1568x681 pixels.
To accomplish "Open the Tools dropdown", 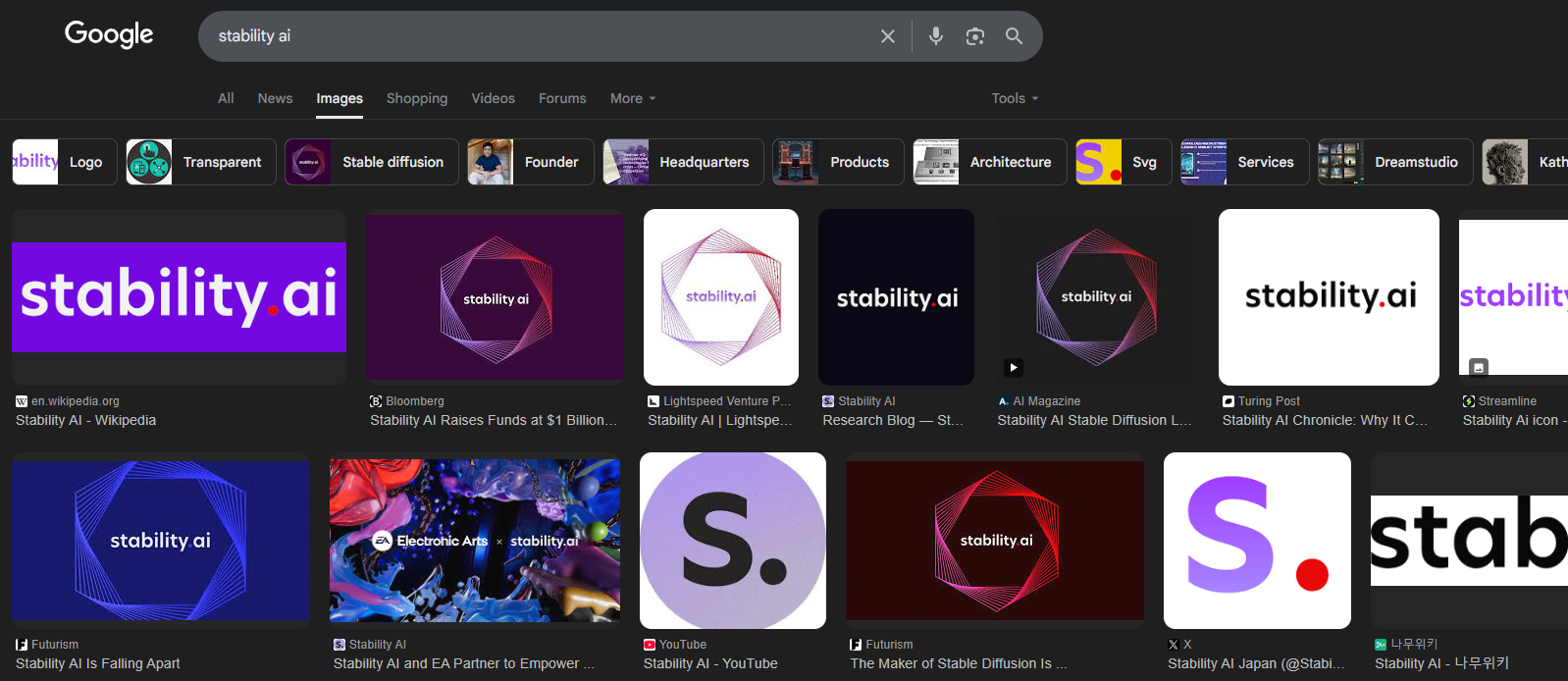I will pyautogui.click(x=1015, y=98).
